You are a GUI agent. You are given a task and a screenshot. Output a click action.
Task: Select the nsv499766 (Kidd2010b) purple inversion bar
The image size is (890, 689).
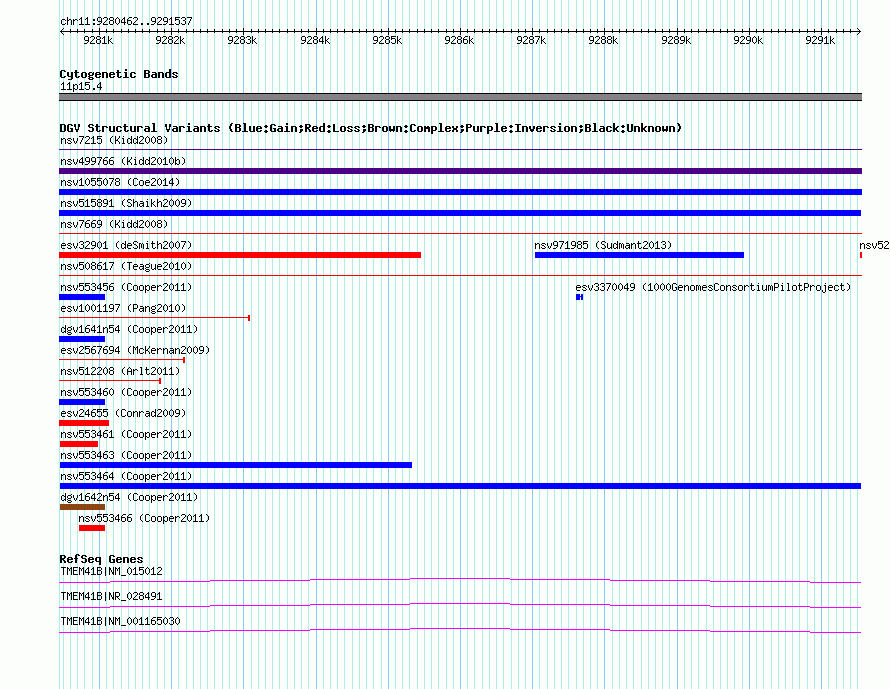[x=460, y=171]
